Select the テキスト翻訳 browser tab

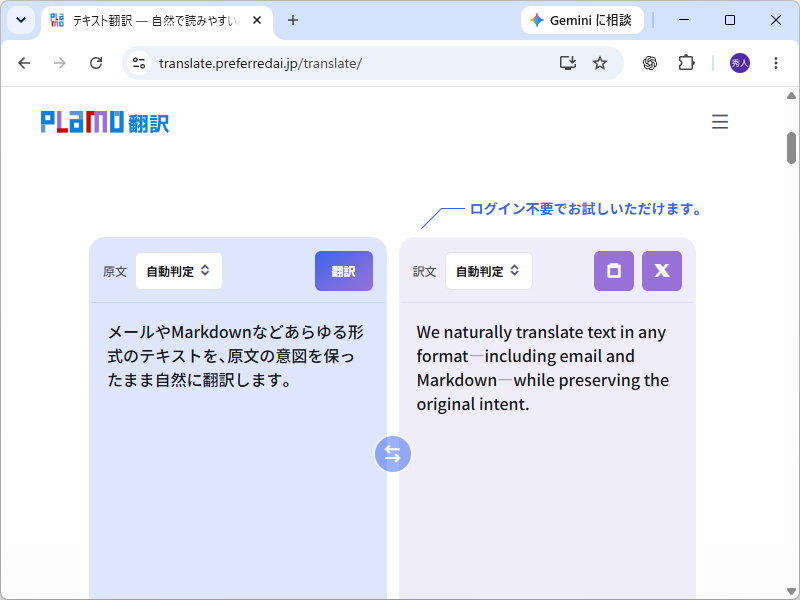click(156, 20)
